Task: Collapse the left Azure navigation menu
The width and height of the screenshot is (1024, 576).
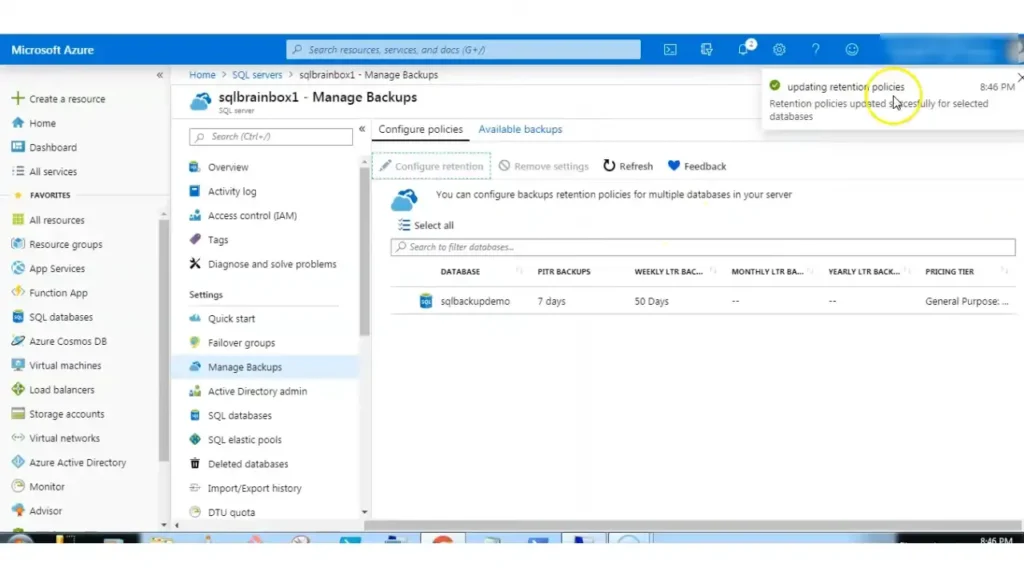Action: (160, 75)
